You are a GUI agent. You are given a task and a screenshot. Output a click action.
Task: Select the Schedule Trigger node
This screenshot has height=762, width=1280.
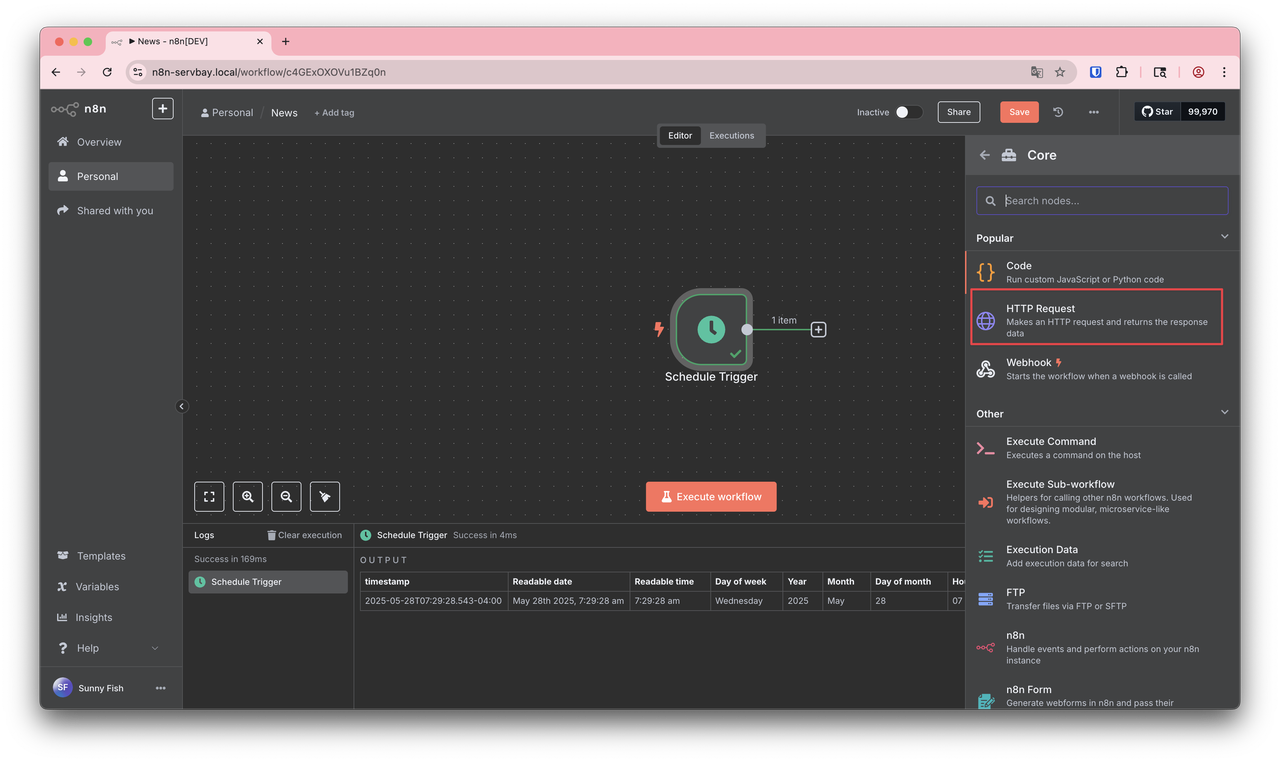711,329
